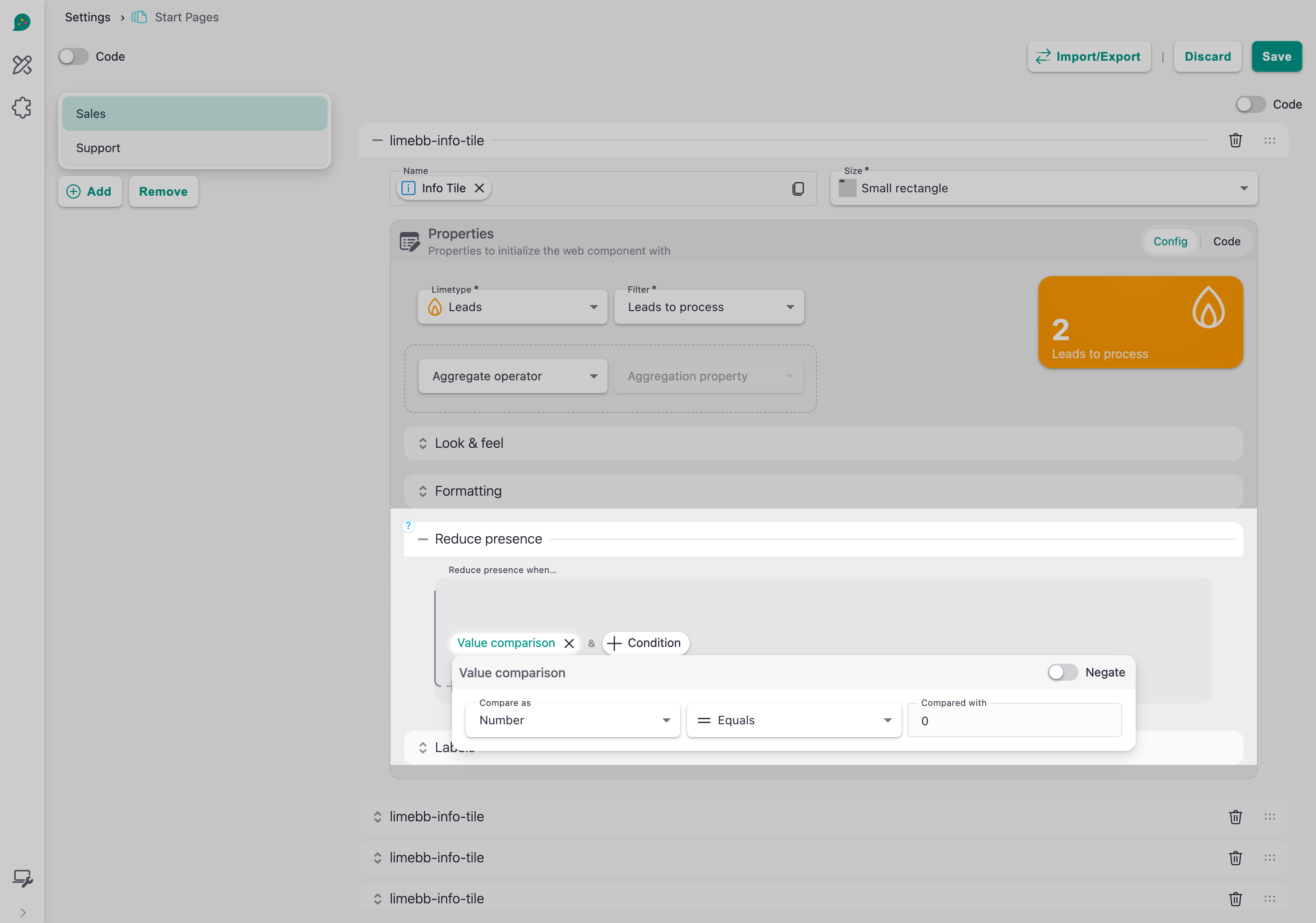Open the Size dropdown showing Small rectangle
This screenshot has width=1316, height=923.
1044,188
